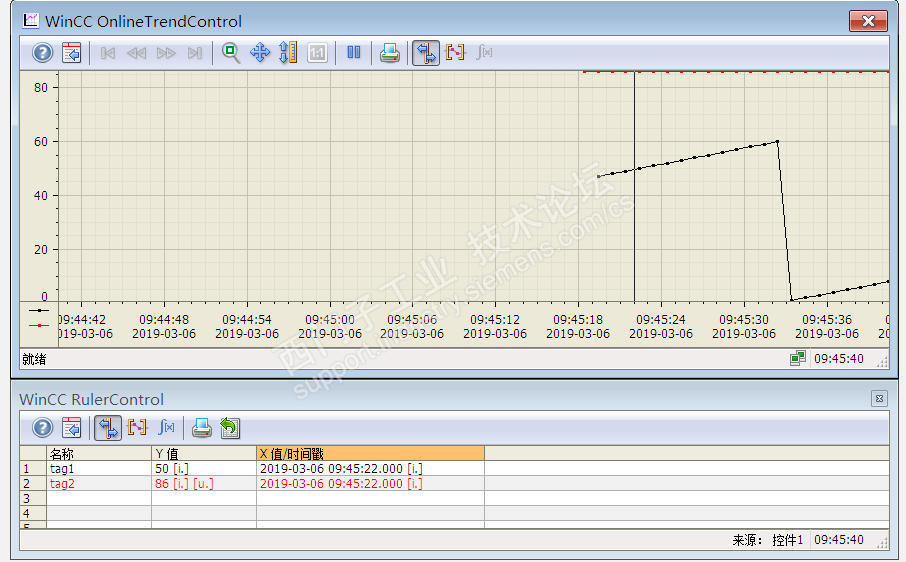The width and height of the screenshot is (906, 562).
Task: Click the 来源: 控件1 status entry
Action: tap(767, 540)
